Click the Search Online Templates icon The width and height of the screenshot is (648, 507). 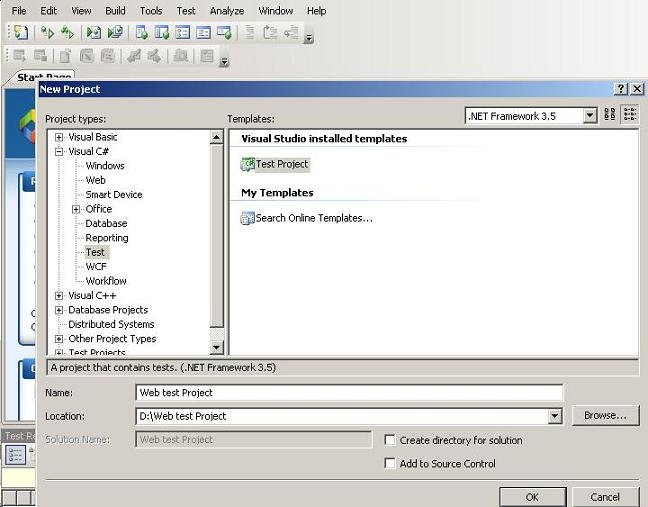248,218
